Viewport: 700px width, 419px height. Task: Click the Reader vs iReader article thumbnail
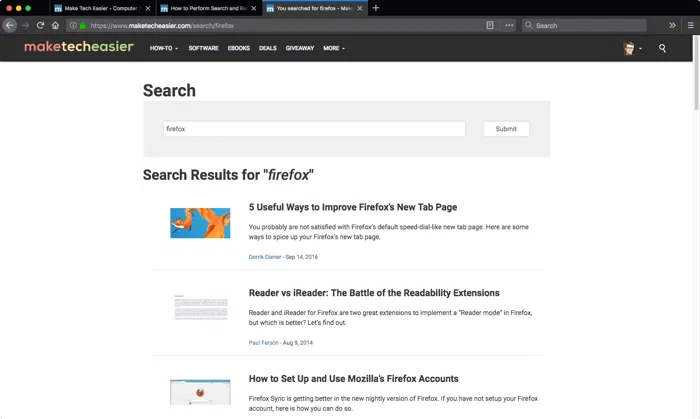click(x=201, y=307)
